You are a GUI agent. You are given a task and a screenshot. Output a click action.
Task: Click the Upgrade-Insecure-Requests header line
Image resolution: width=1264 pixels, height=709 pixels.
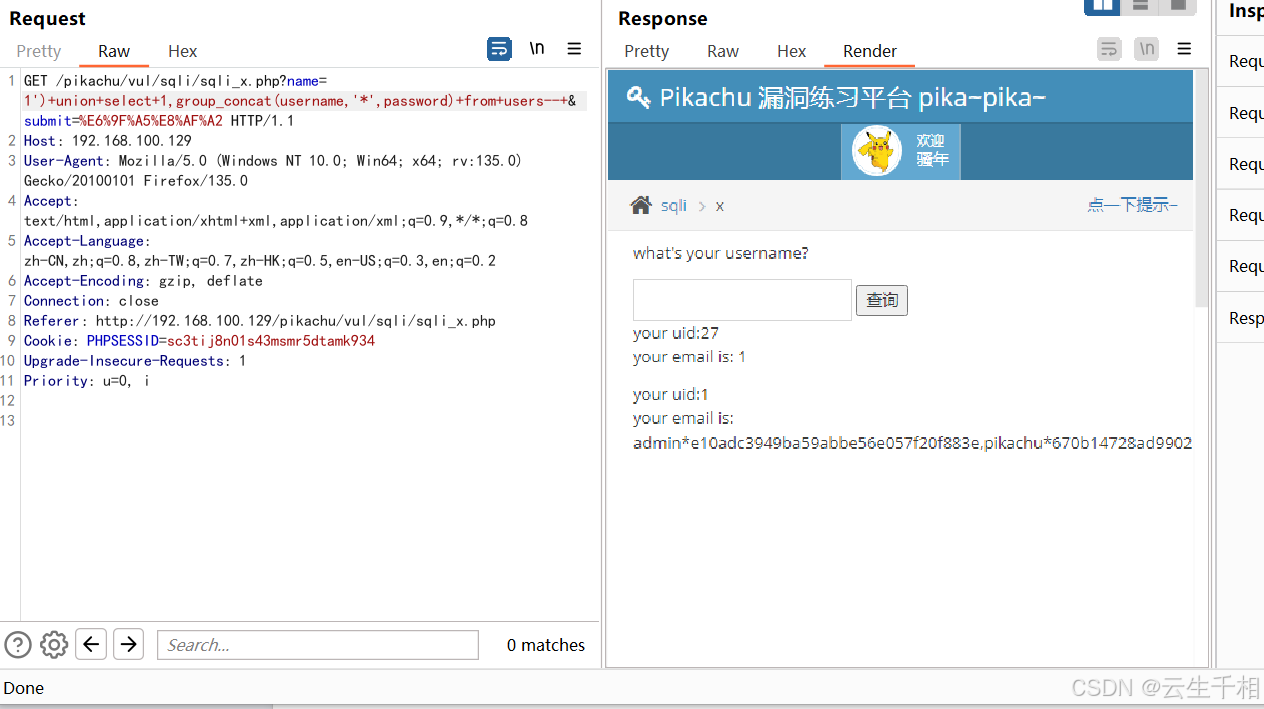(135, 361)
